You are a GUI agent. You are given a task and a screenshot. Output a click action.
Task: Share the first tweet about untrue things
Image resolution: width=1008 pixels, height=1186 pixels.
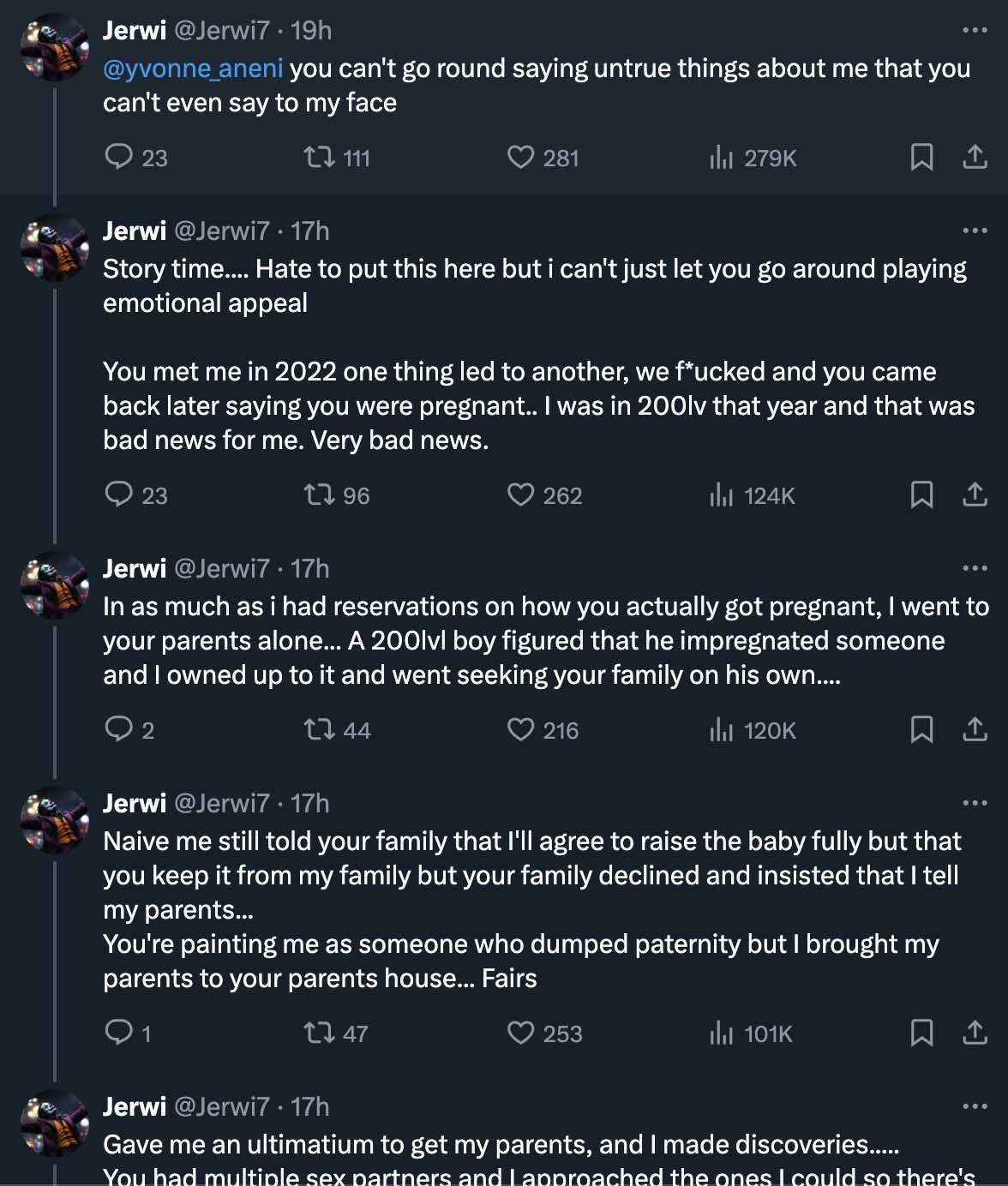(x=975, y=158)
